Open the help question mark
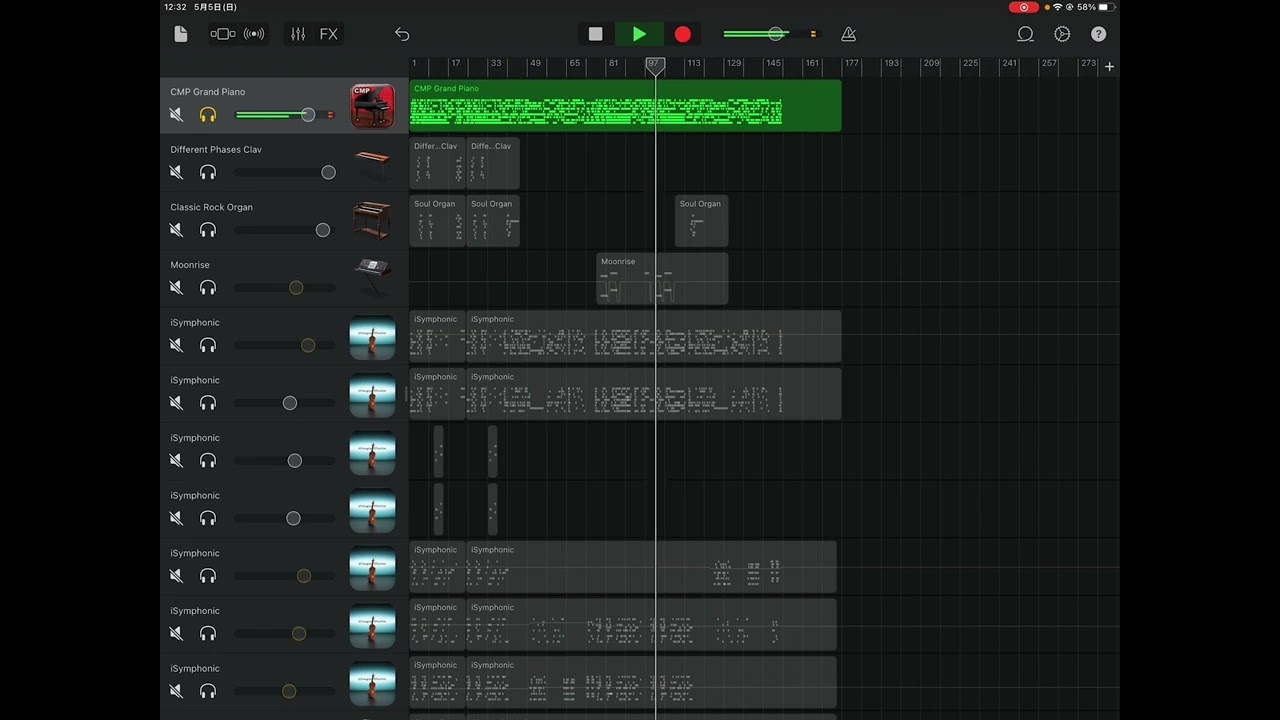This screenshot has width=1280, height=720. [1098, 34]
